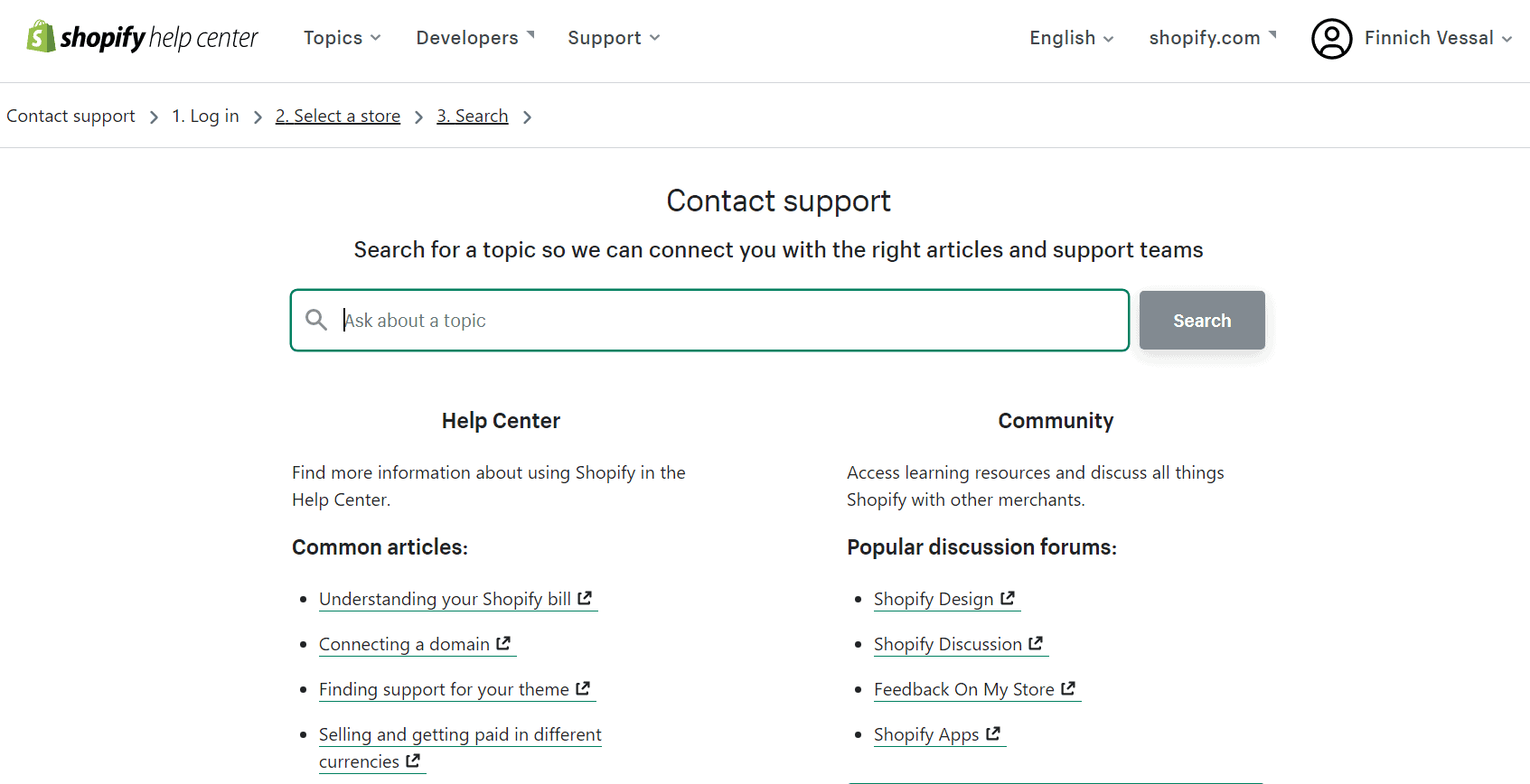Click the Shopify help center logo
The image size is (1530, 784).
pos(142,37)
